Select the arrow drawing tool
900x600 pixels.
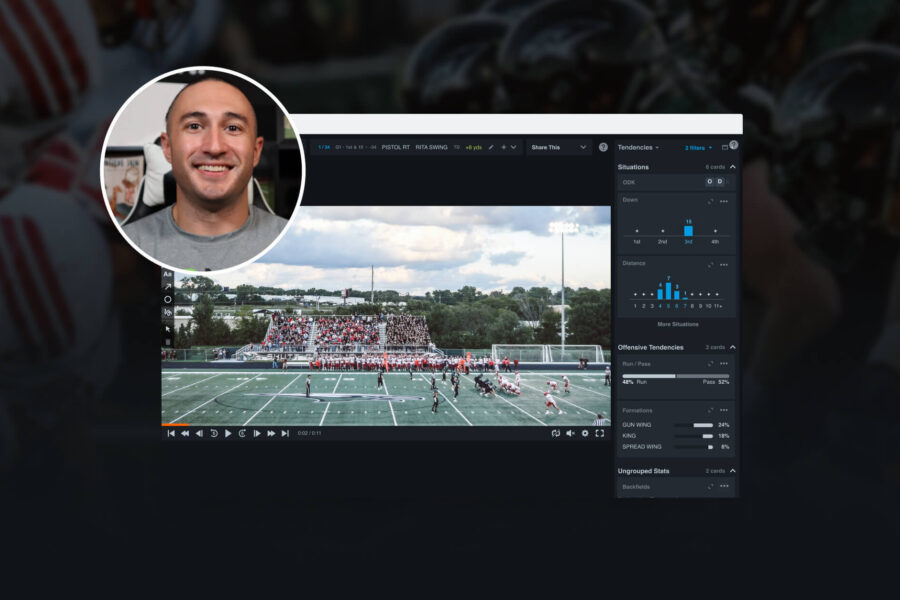167,286
